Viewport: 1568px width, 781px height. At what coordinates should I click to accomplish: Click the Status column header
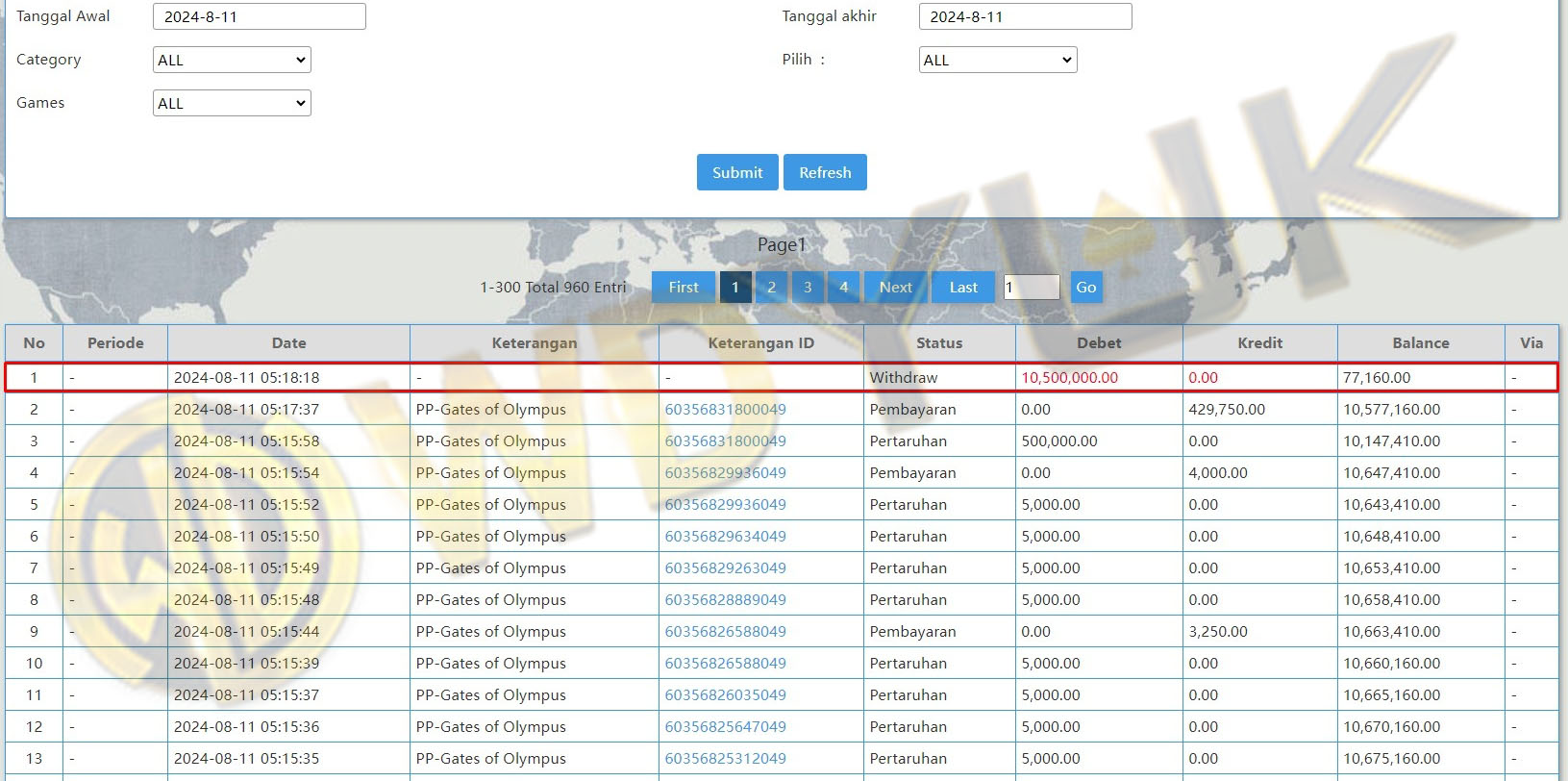pyautogui.click(x=939, y=342)
